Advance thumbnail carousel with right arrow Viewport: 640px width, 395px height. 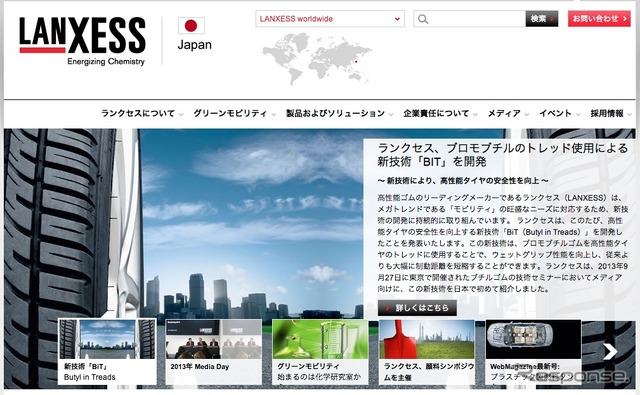(610, 351)
